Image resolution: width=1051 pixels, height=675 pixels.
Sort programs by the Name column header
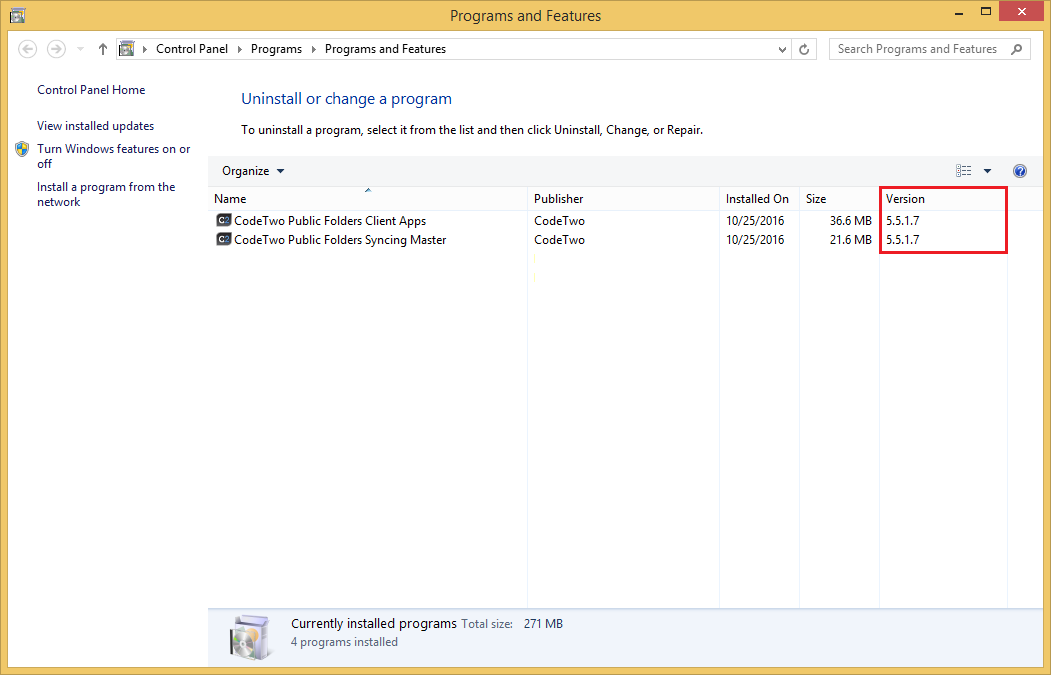click(229, 198)
